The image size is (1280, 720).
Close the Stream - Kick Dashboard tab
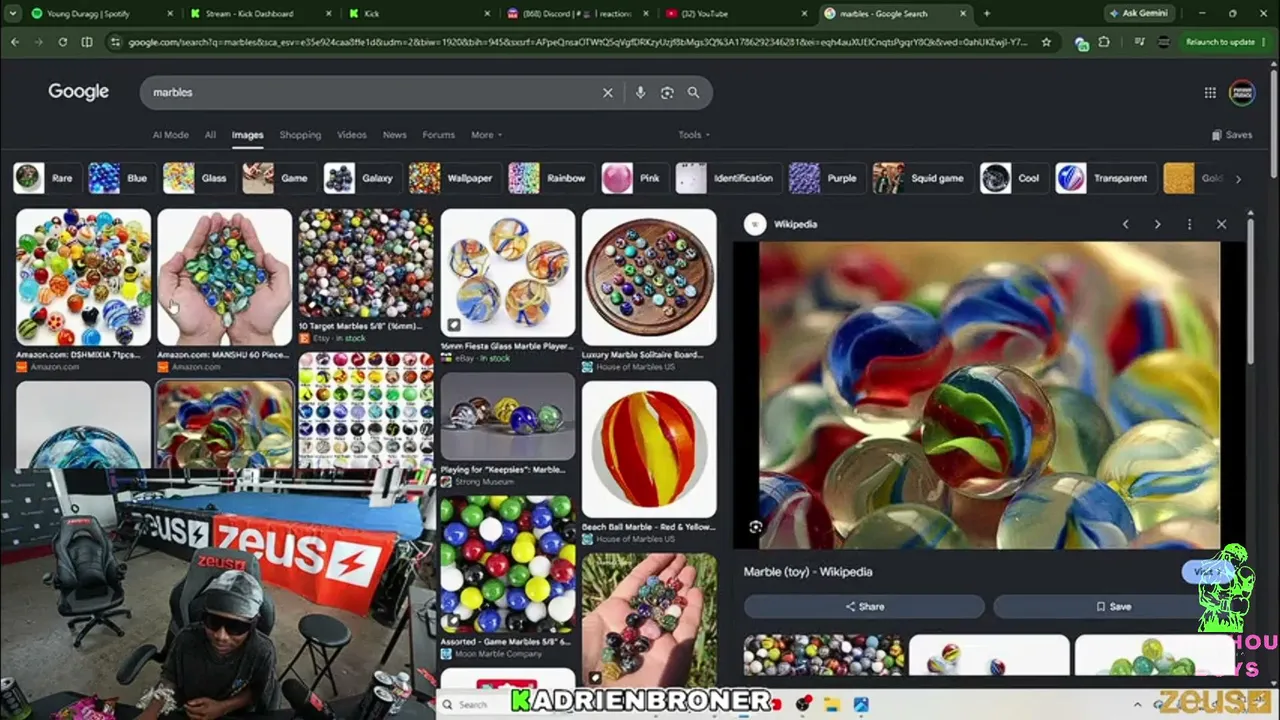coord(328,14)
